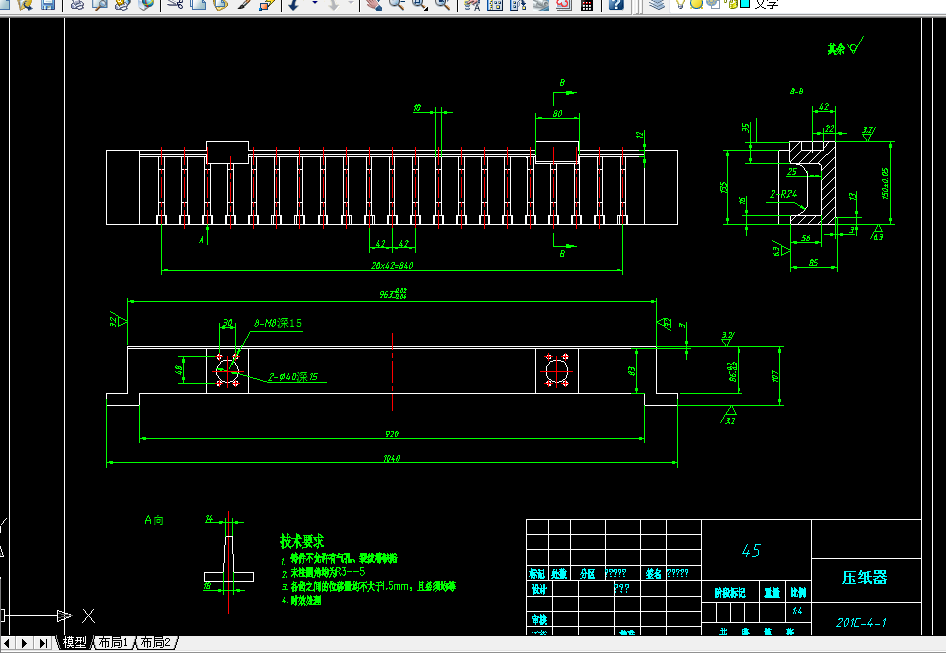
Task: Open the Properties palette icon
Action: click(x=472, y=4)
